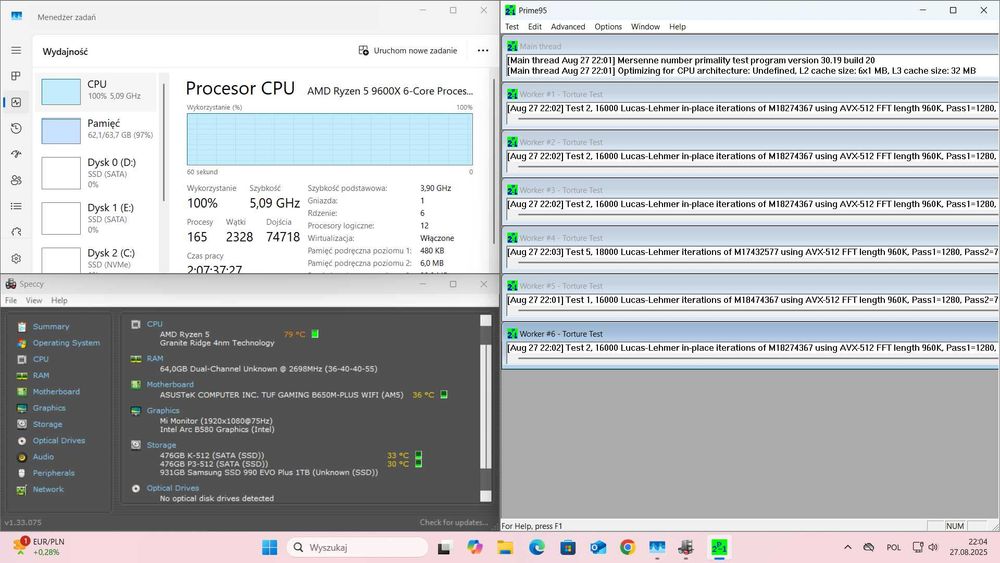
Task: Select Optical Drives in Speccy sidebar
Action: click(59, 441)
